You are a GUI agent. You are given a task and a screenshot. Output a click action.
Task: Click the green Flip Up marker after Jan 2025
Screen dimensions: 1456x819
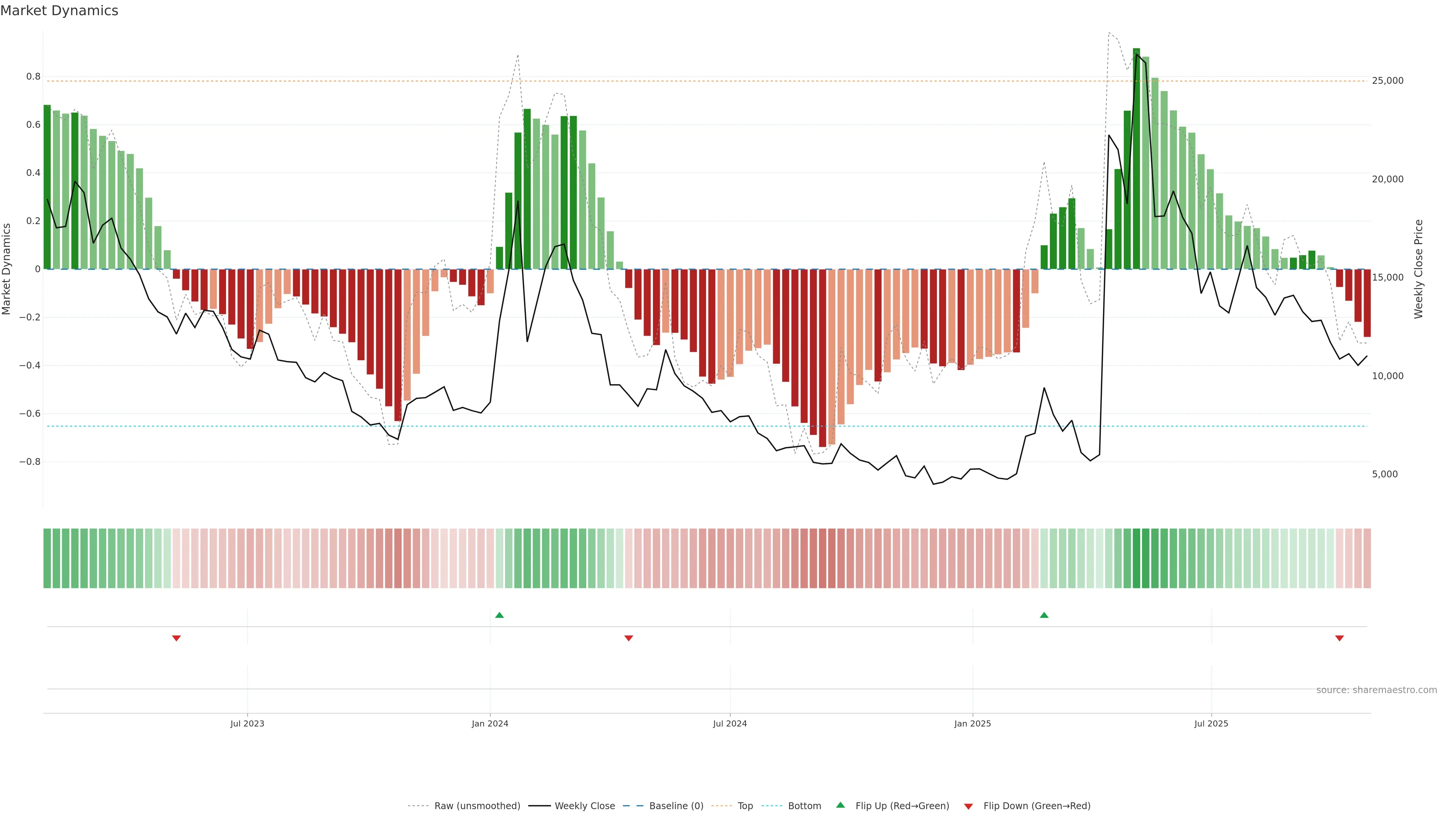(1044, 615)
